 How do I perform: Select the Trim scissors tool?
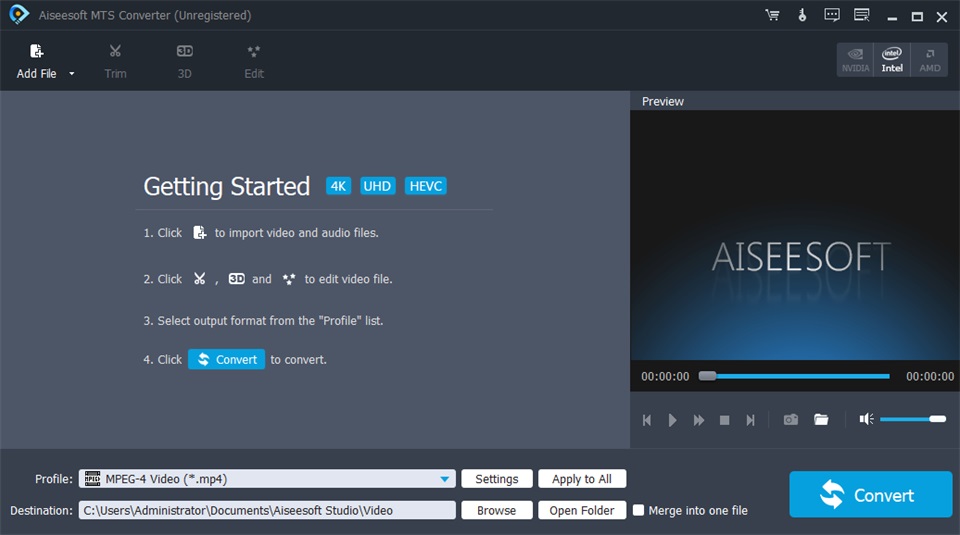coord(115,62)
